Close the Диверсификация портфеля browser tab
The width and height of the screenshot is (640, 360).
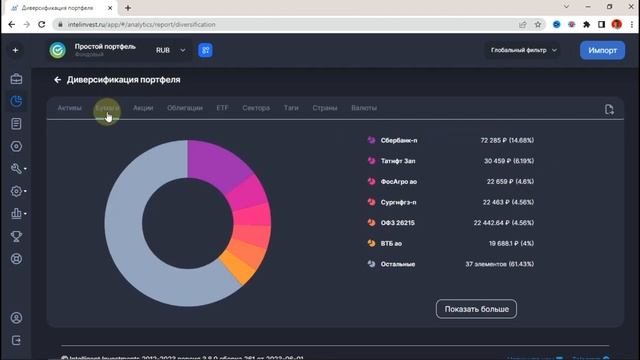[110, 8]
